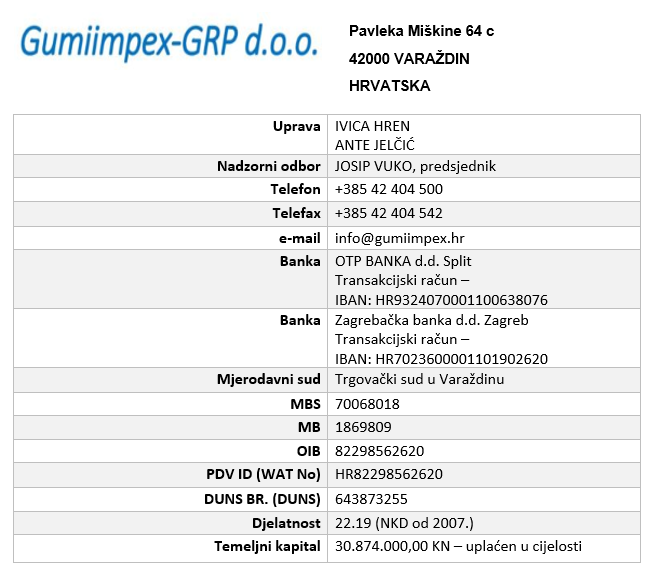Viewport: 658px width, 572px height.
Task: Click the country text 'HRVATSKA'
Action: [389, 86]
